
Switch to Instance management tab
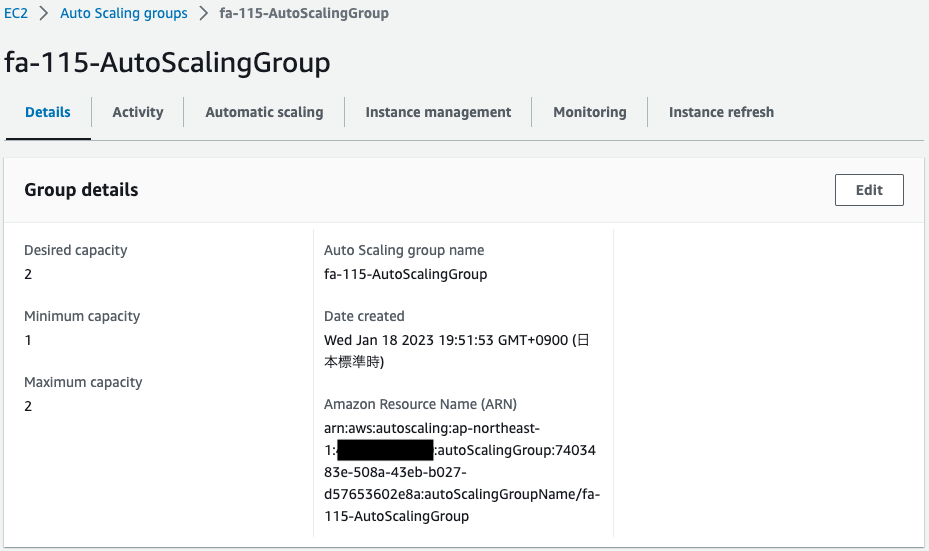click(438, 112)
